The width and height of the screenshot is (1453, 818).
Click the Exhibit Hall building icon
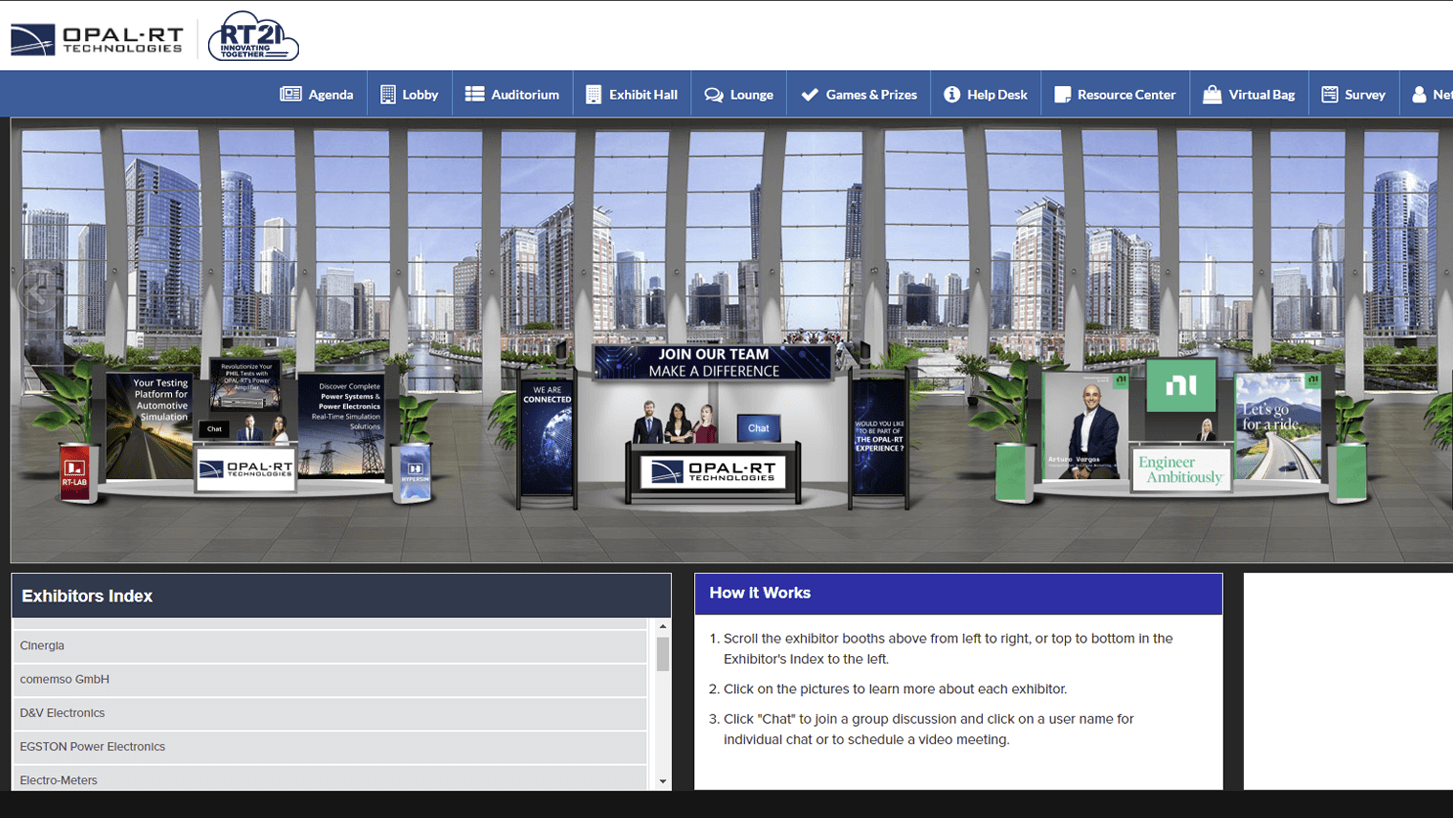click(x=594, y=94)
